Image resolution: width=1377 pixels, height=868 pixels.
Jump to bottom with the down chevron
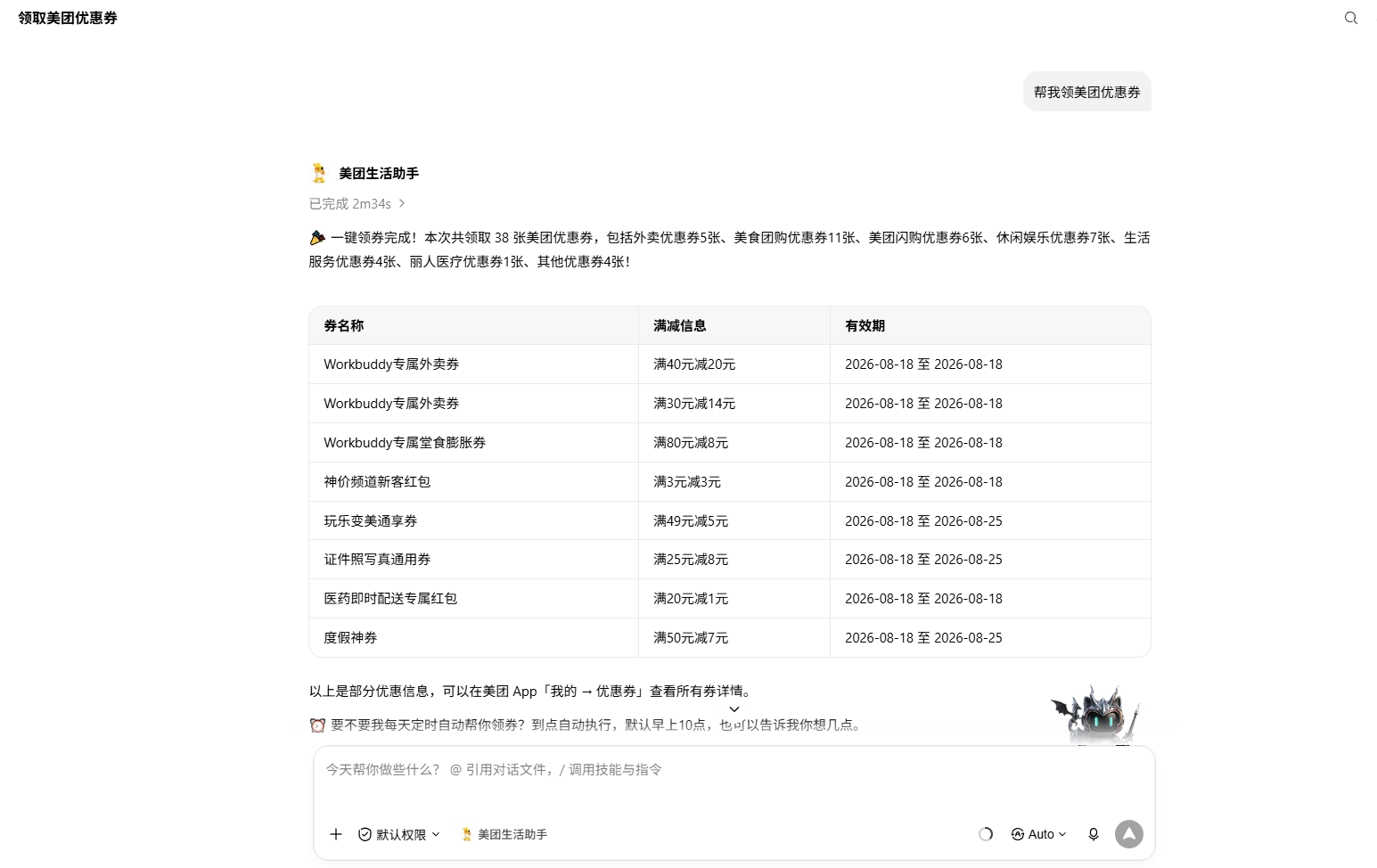point(734,709)
